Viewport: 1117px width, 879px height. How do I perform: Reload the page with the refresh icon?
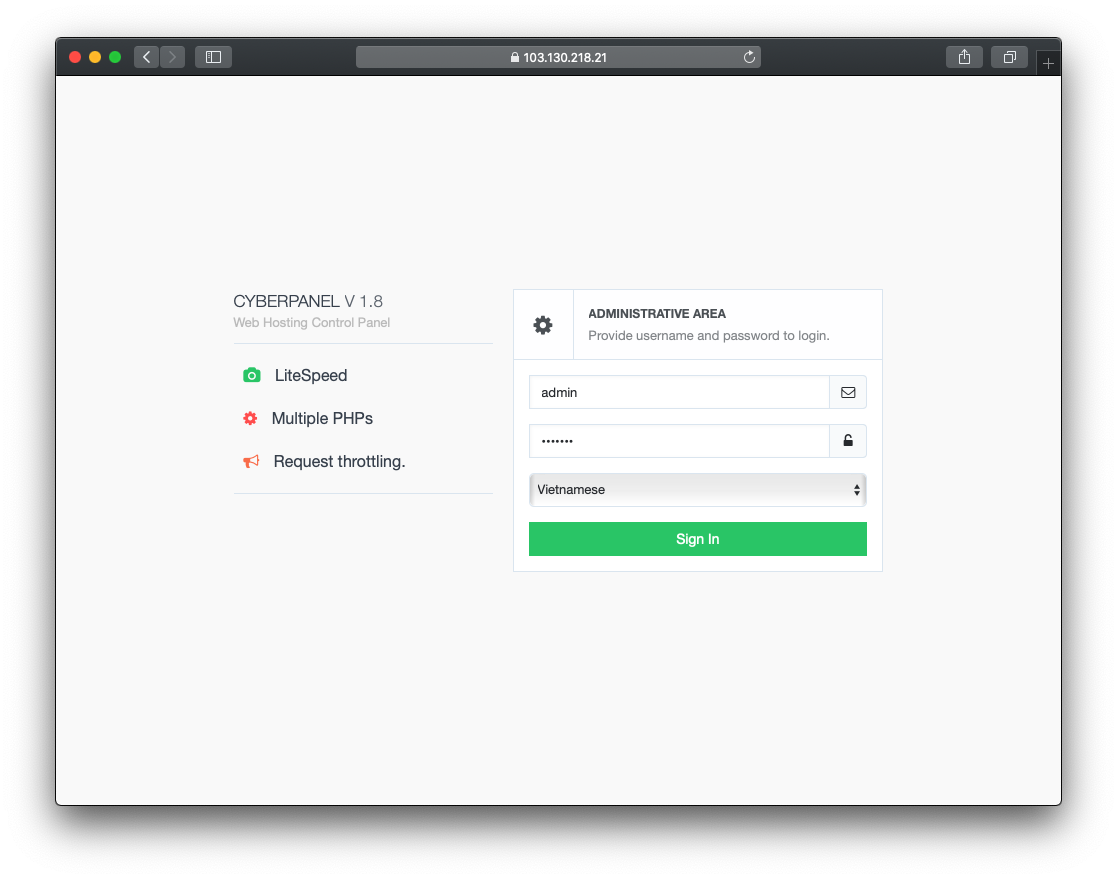coord(749,57)
